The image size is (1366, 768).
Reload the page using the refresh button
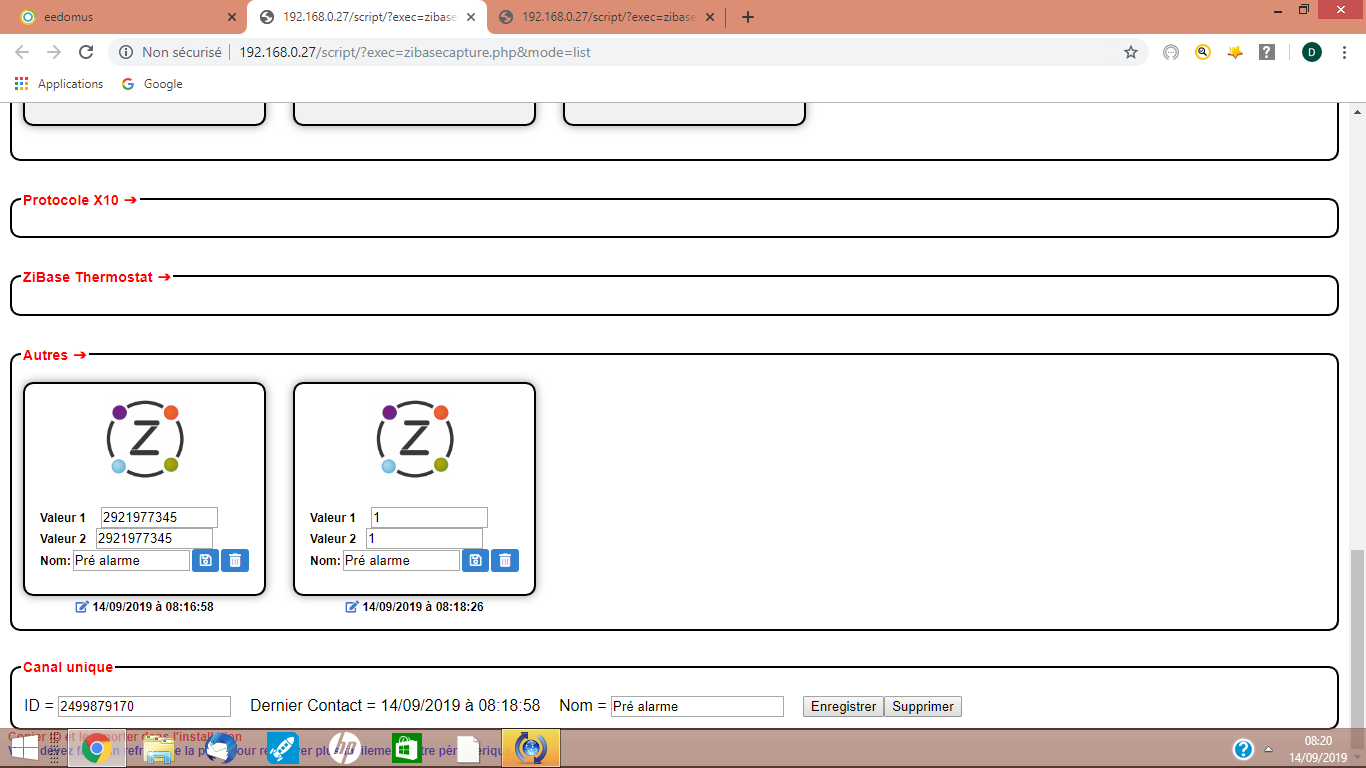click(x=86, y=52)
